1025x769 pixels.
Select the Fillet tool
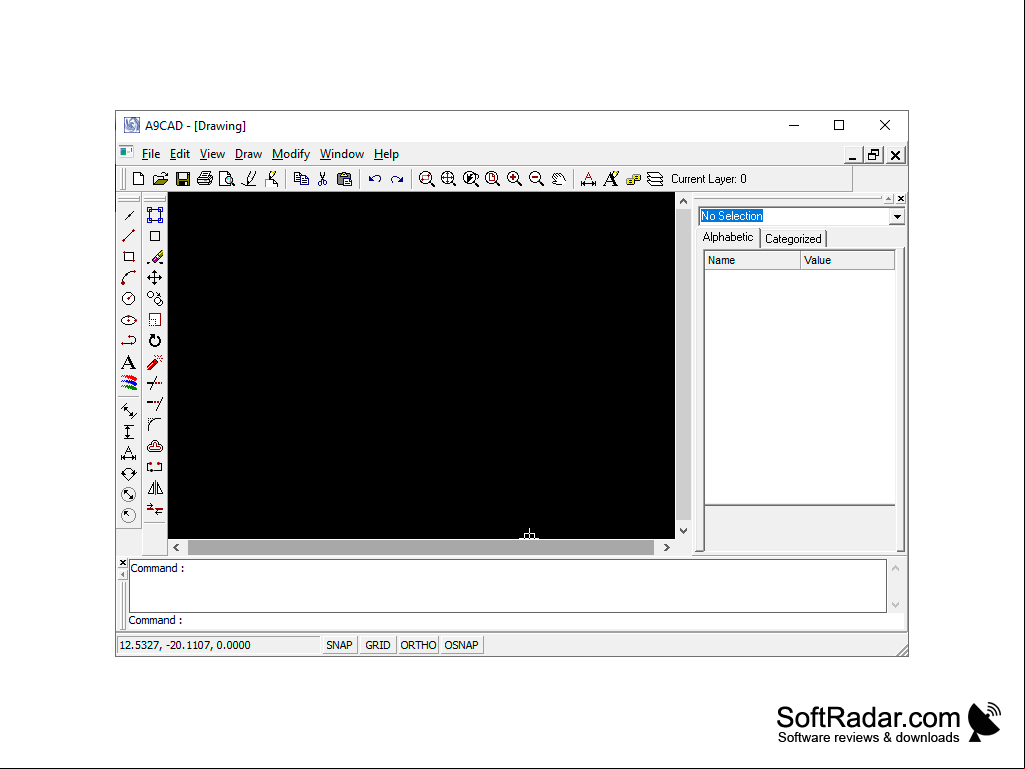[x=155, y=425]
